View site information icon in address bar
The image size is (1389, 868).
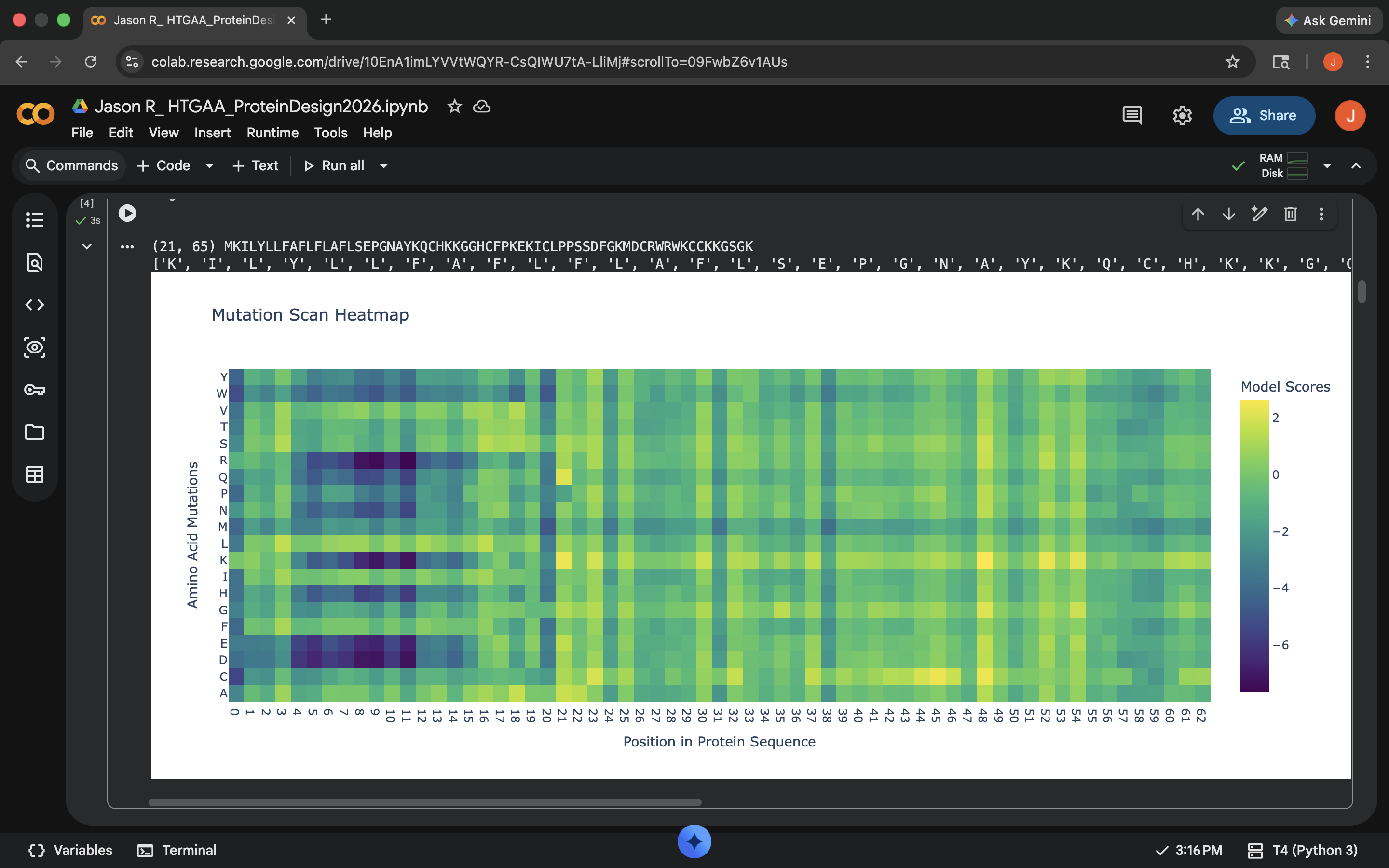(x=133, y=61)
